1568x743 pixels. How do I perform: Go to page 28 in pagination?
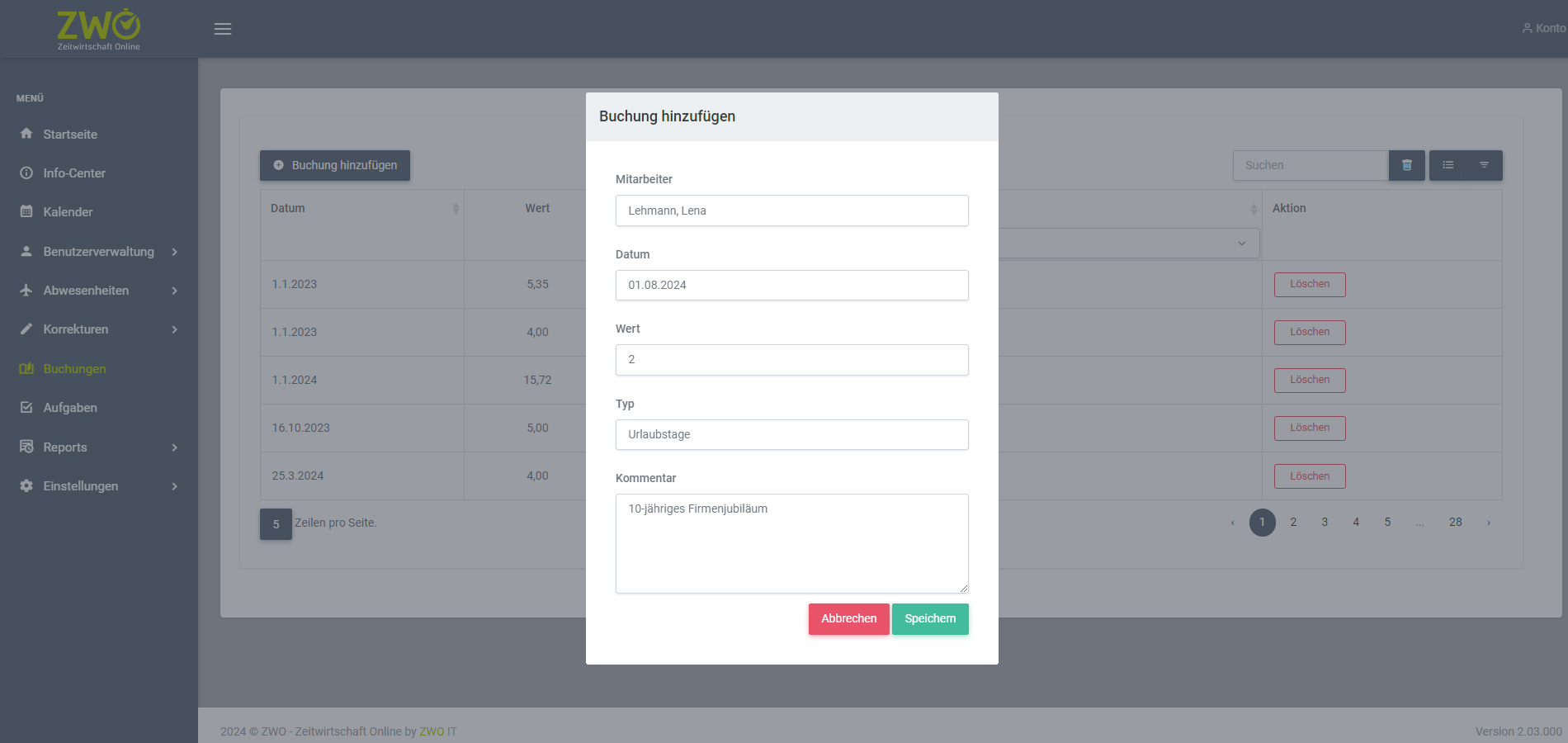1455,523
